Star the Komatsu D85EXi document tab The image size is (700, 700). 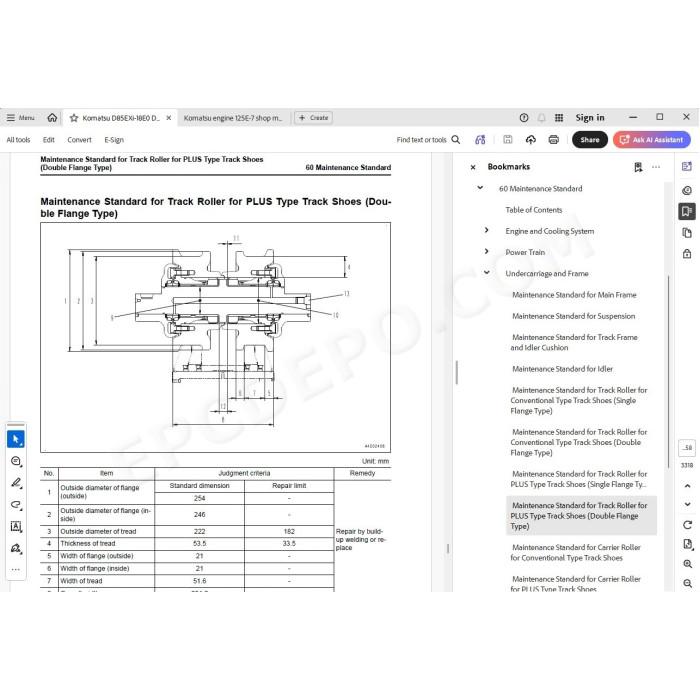click(x=74, y=118)
